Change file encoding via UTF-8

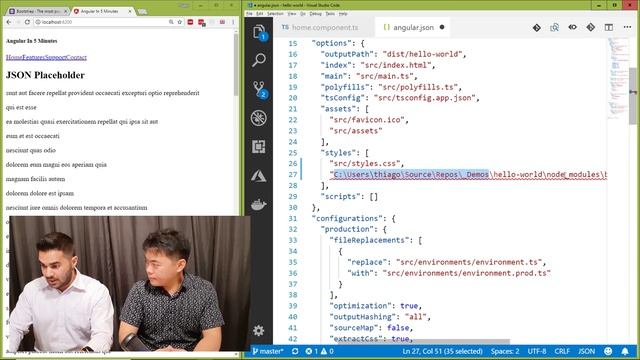537,351
